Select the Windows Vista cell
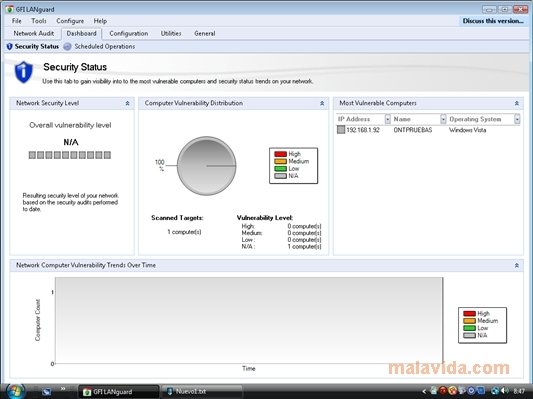The image size is (533, 399). pos(467,130)
